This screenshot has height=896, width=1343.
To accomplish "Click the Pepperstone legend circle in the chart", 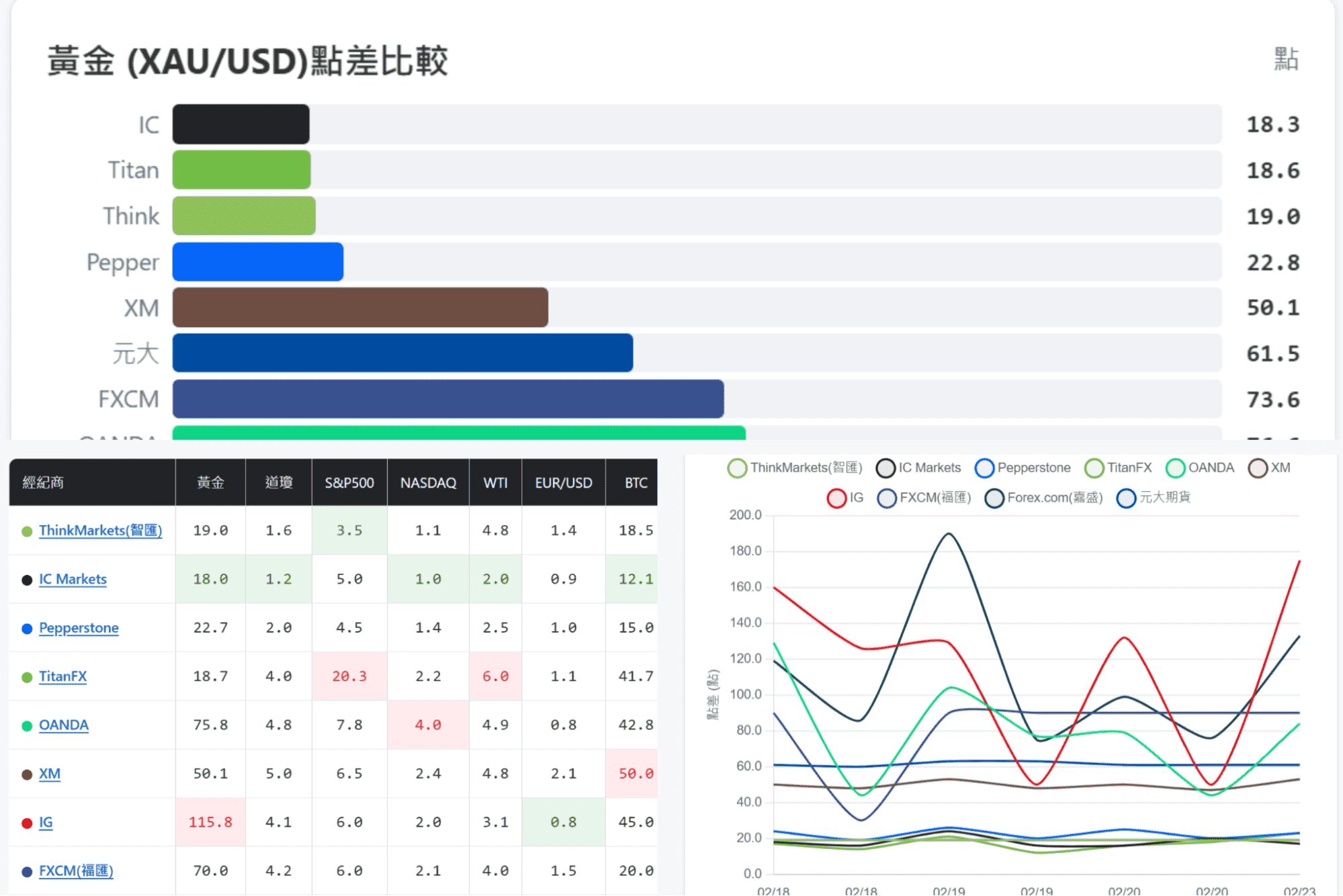I will 984,467.
